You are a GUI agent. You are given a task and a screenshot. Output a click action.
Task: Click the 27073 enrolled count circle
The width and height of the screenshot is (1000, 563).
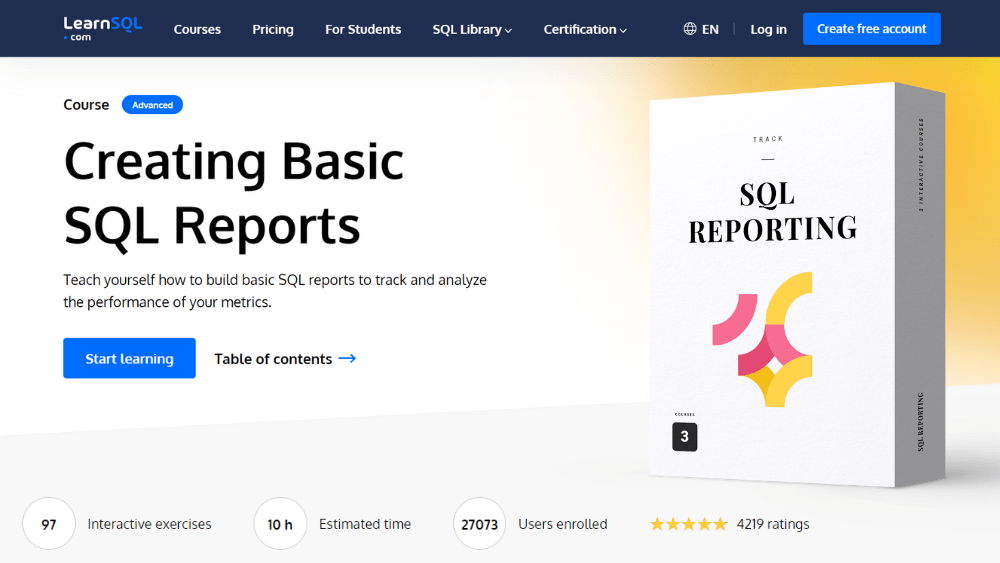(480, 524)
